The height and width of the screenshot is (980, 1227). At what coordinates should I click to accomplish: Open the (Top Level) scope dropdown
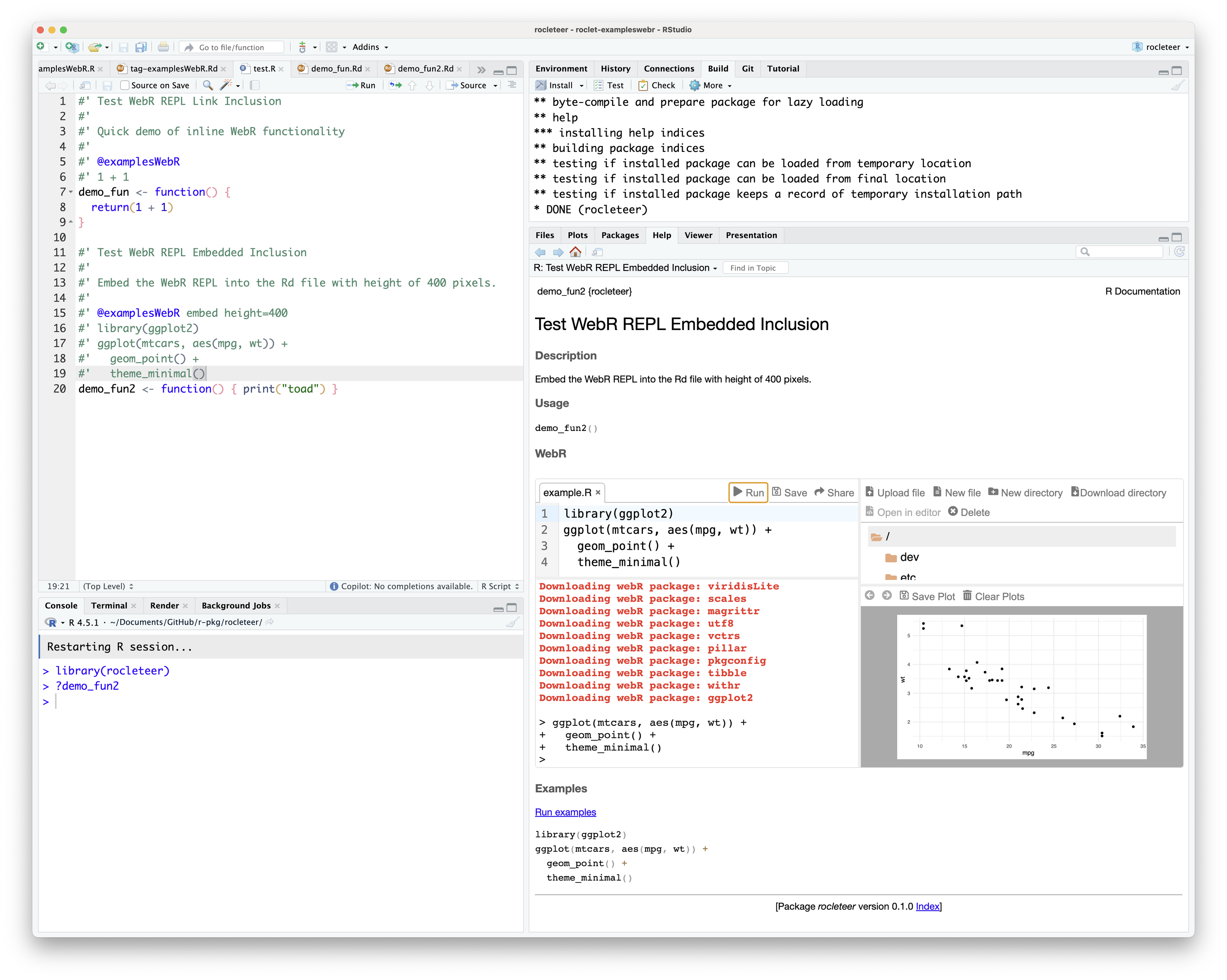(108, 586)
